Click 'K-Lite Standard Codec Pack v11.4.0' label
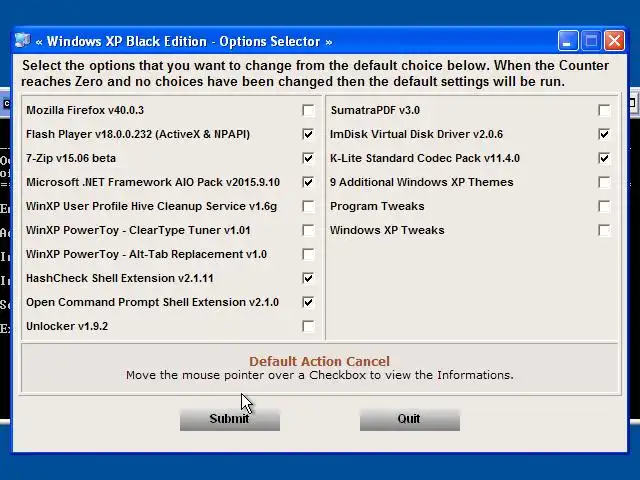640x480 pixels. tap(425, 158)
